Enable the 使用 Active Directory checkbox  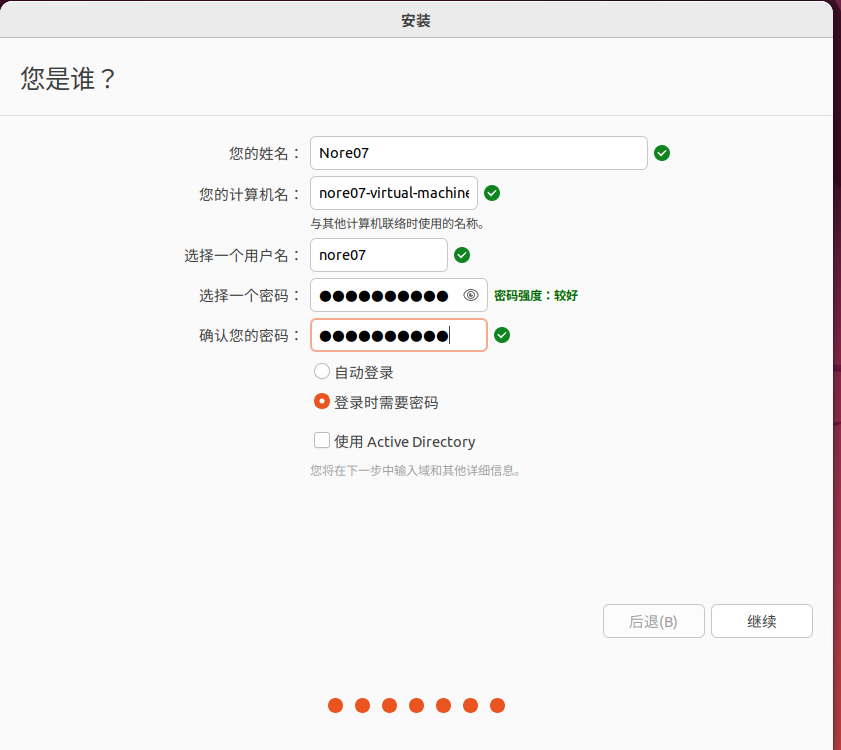pyautogui.click(x=322, y=441)
